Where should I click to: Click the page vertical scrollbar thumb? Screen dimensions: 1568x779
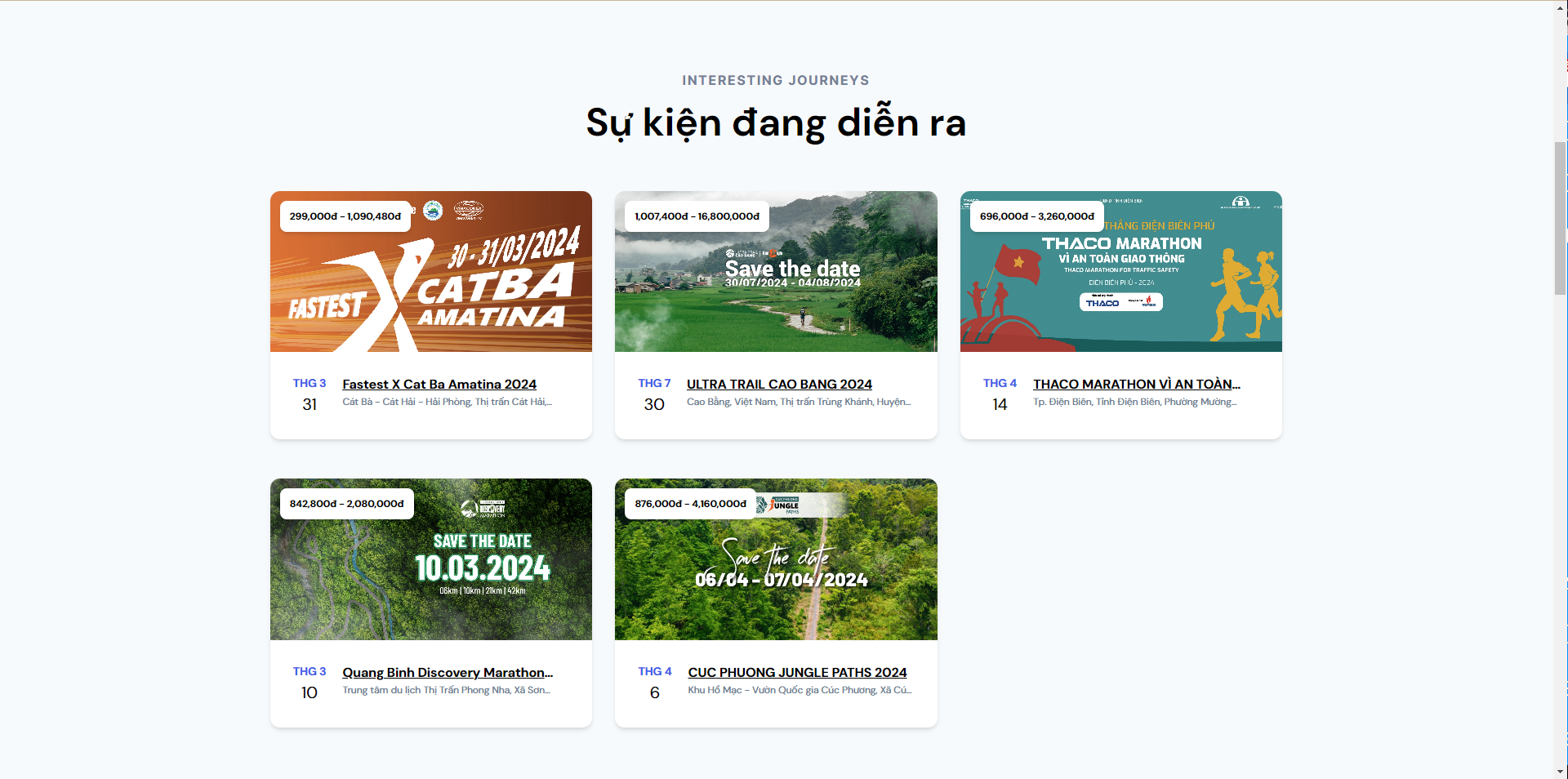click(x=1561, y=218)
